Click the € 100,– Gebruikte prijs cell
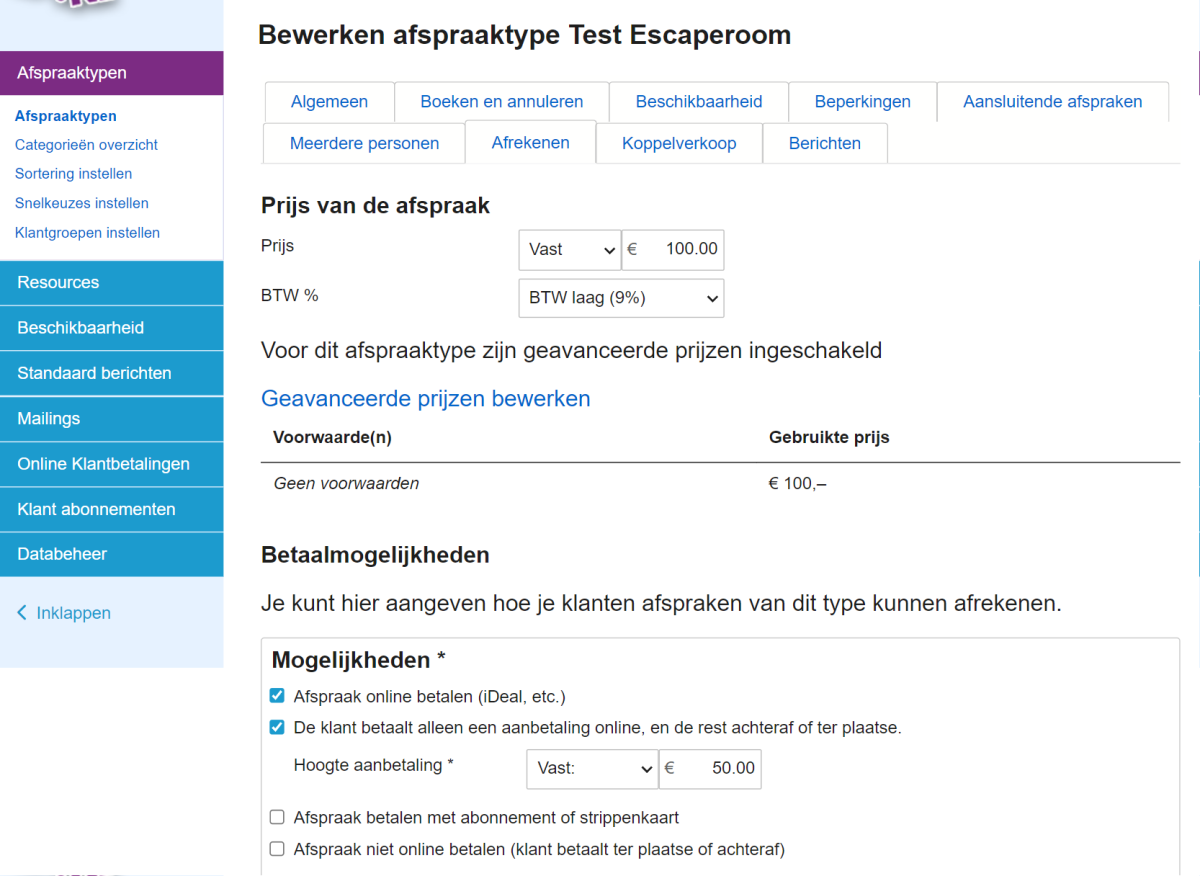 click(797, 484)
